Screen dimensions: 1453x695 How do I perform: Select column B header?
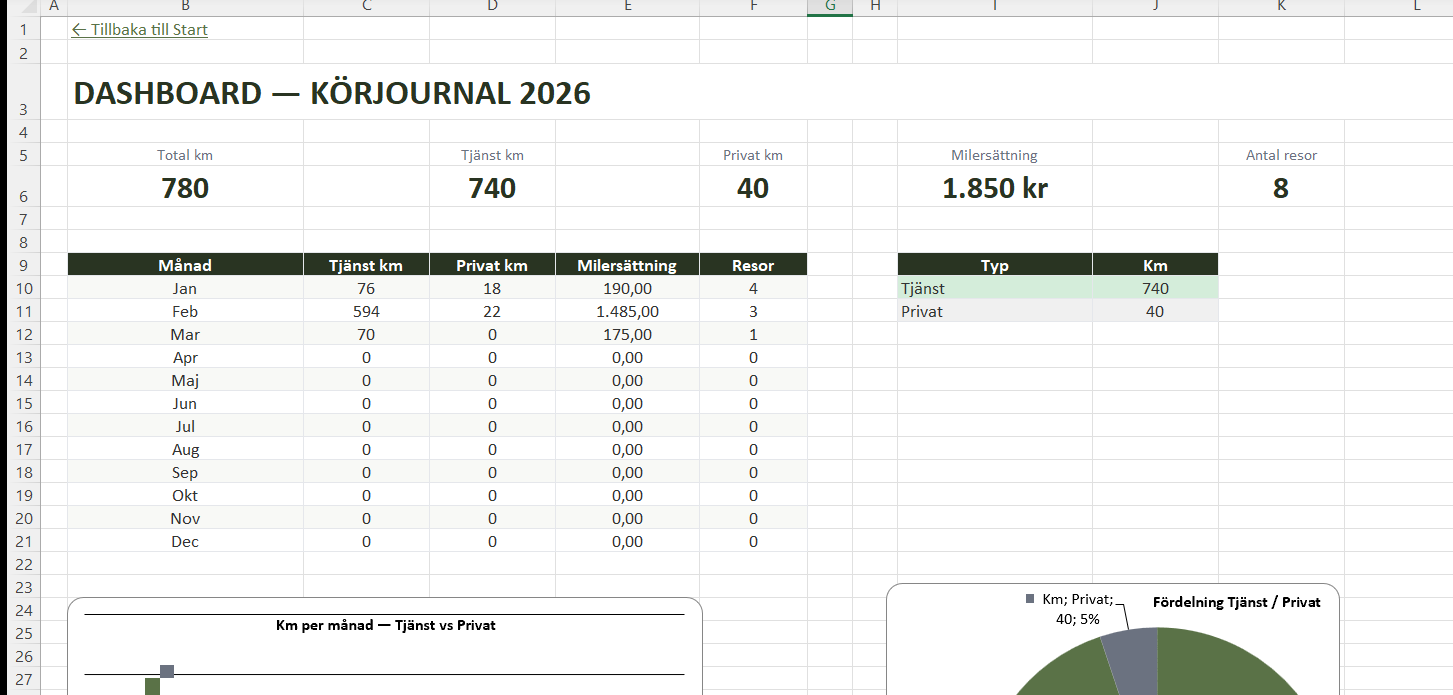(x=185, y=7)
